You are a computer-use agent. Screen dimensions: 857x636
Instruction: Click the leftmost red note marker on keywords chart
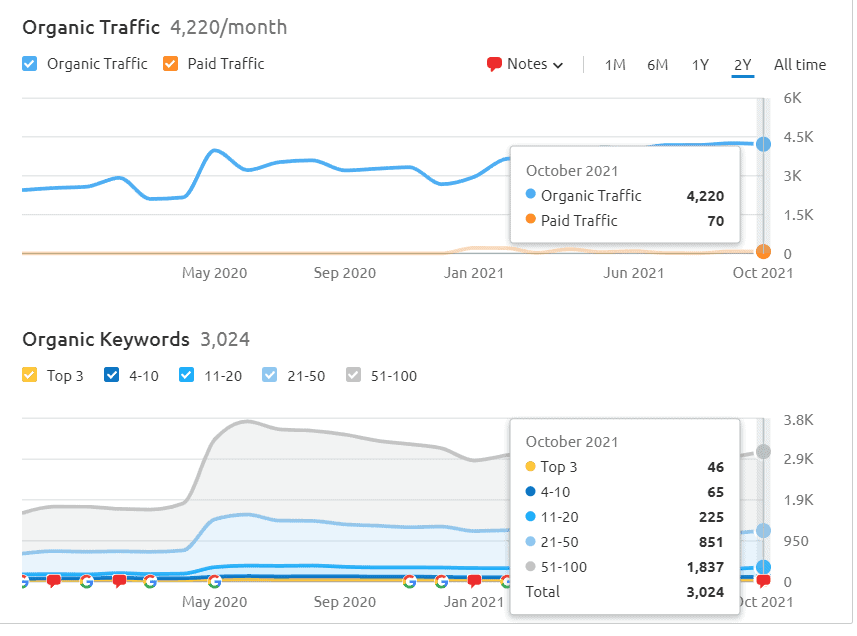click(54, 581)
